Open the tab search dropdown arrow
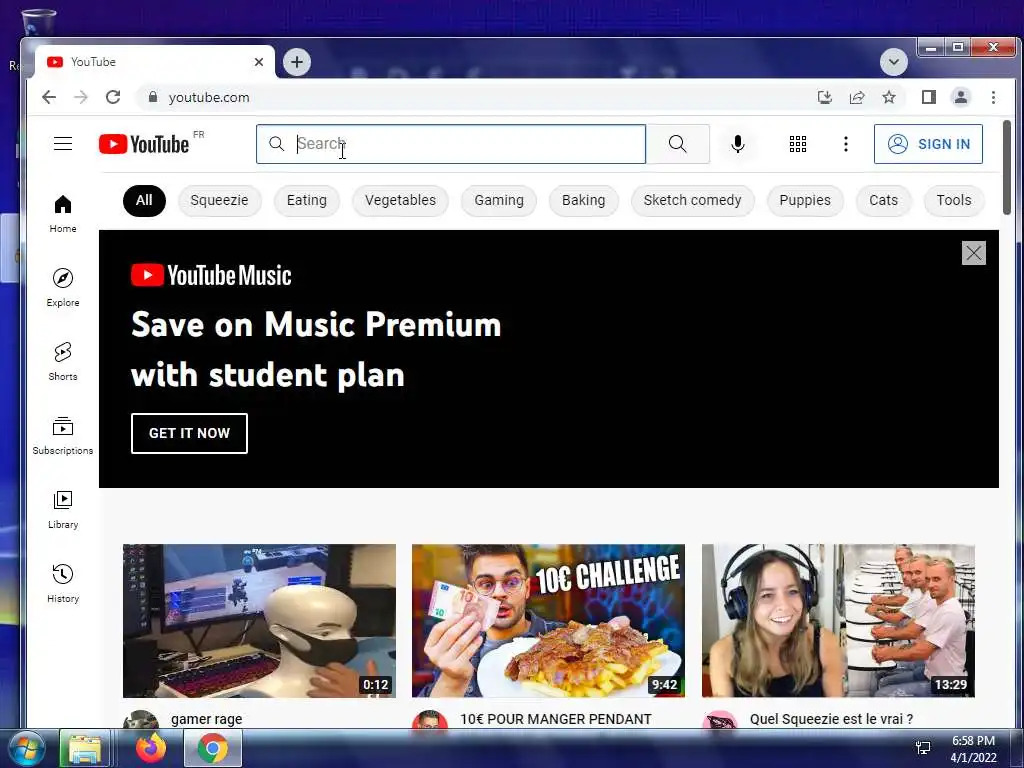1024x768 pixels. [x=893, y=62]
